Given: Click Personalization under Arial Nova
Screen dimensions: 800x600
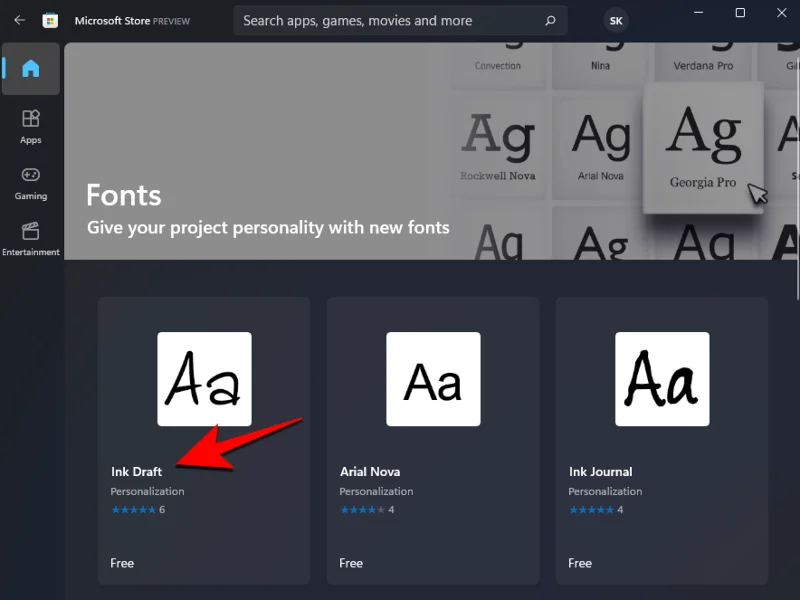Looking at the screenshot, I should 376,491.
